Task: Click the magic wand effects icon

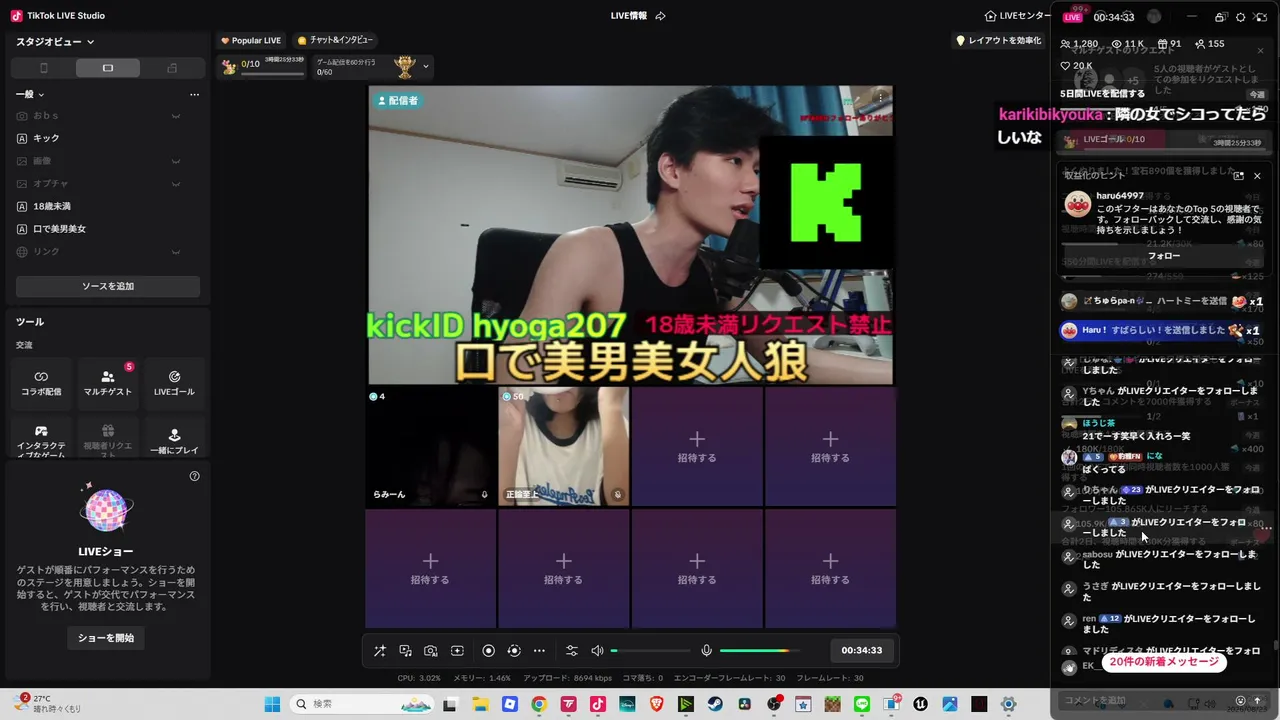Action: pos(380,651)
